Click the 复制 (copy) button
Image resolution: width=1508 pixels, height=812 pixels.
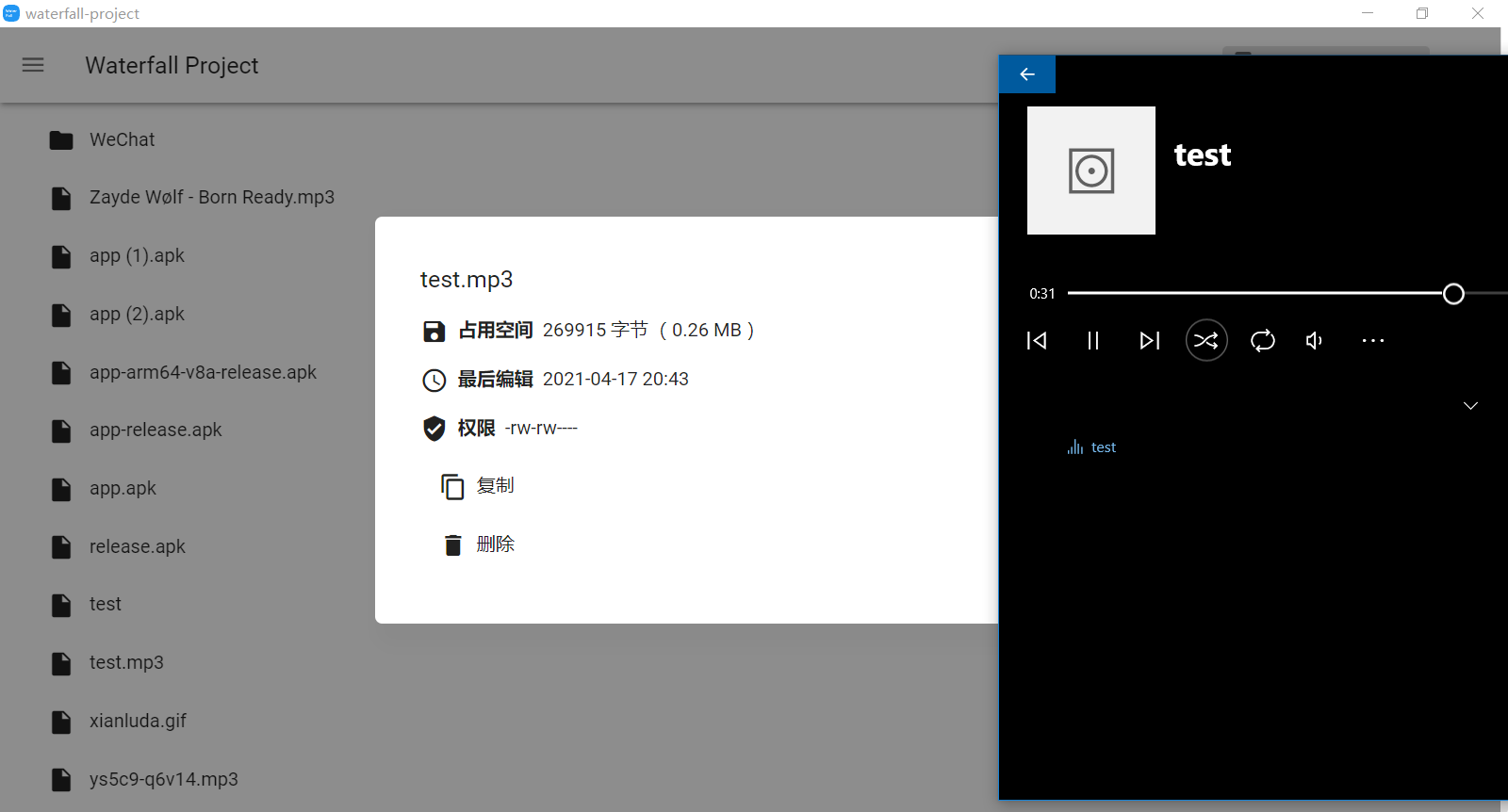478,486
